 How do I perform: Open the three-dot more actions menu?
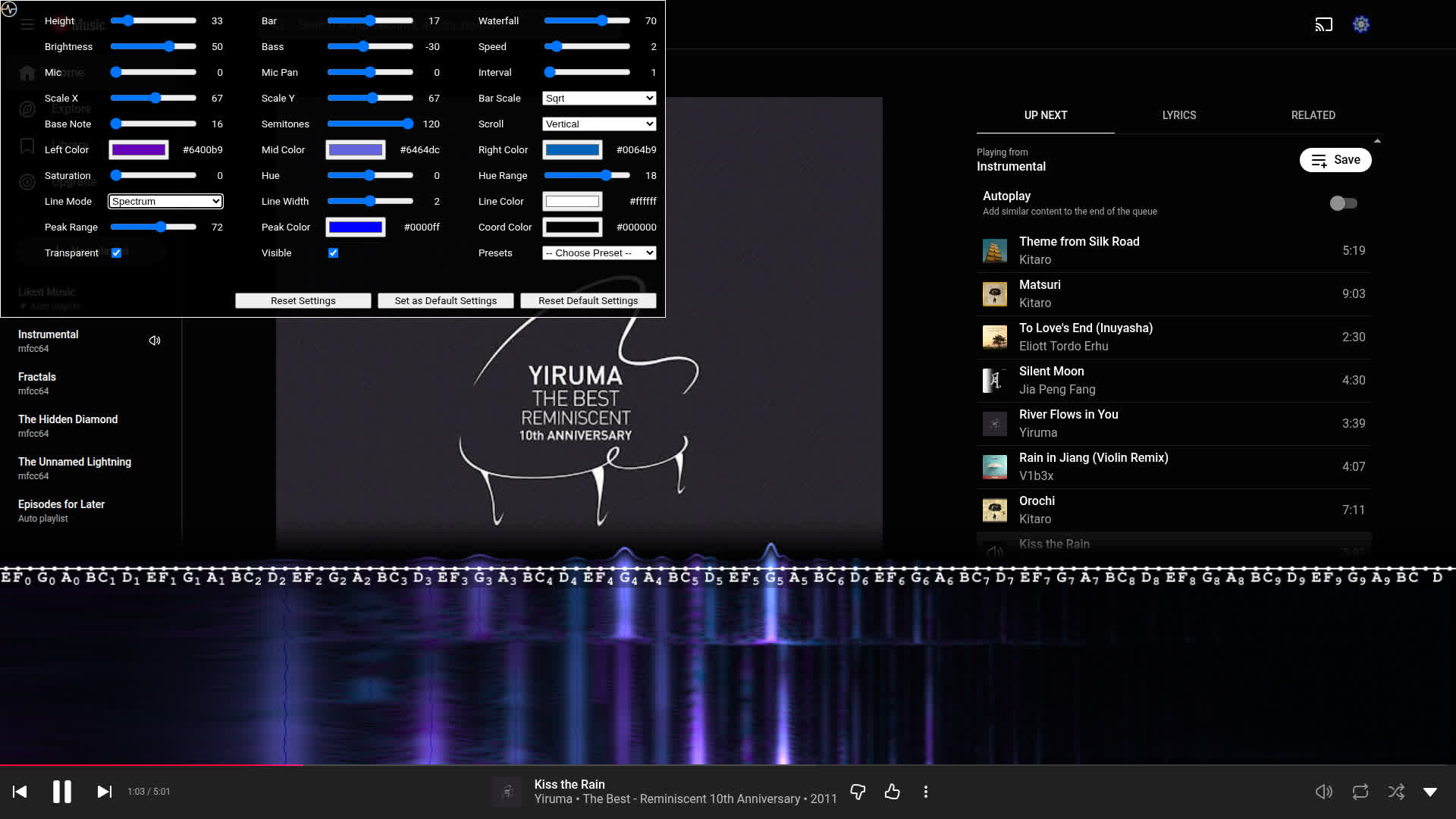tap(926, 792)
